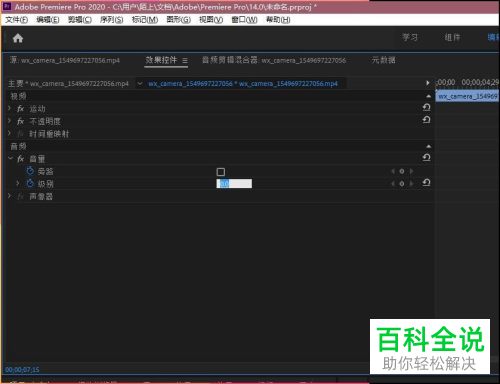This screenshot has height=384, width=500.
Task: Select the 不透明度 effect name
Action: (45, 121)
